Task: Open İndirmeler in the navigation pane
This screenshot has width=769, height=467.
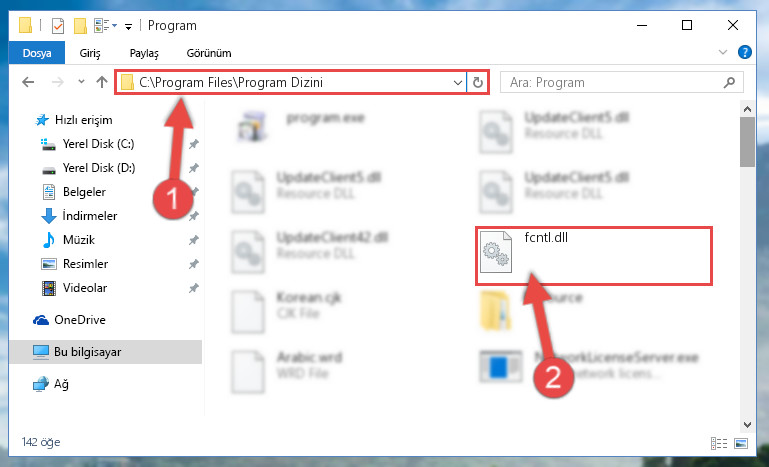Action: point(90,216)
